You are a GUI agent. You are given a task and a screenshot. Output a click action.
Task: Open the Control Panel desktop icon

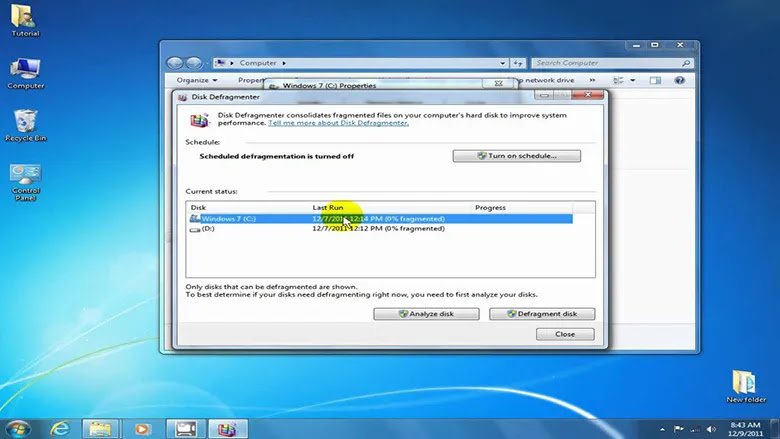click(x=25, y=181)
